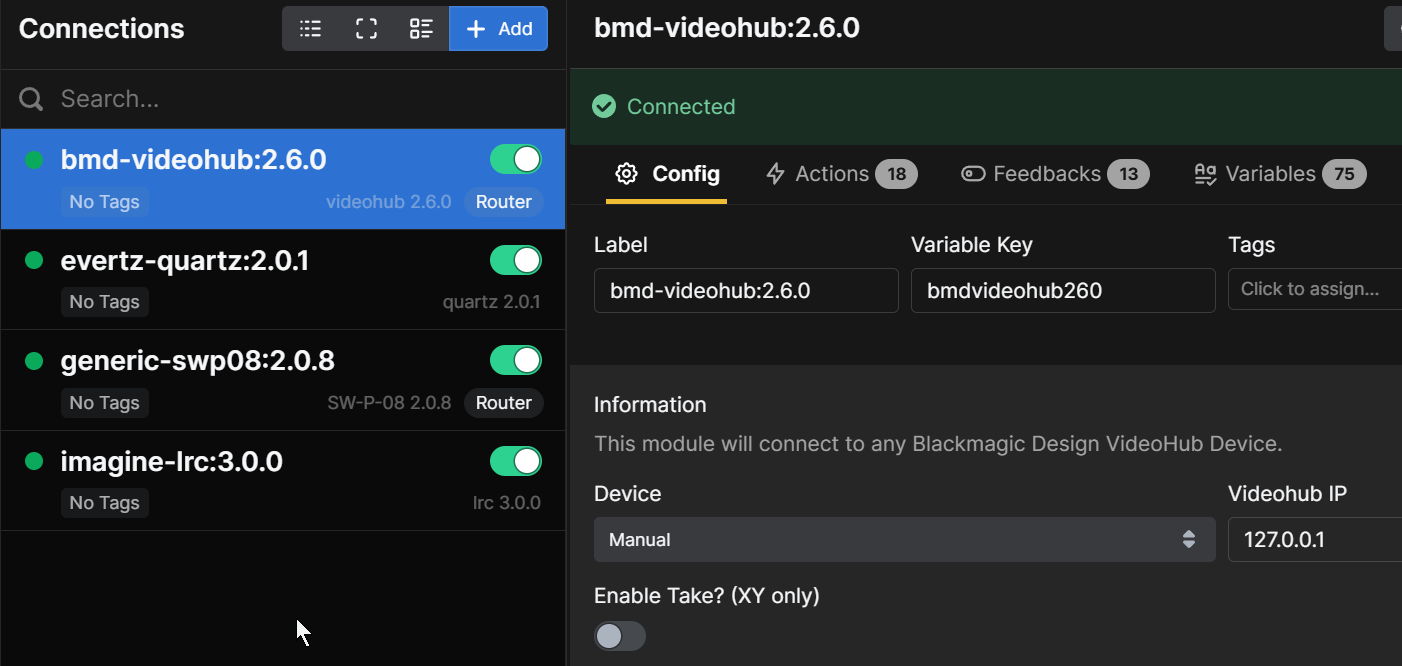Select the imagine-lrc:3.0.0 connection

click(283, 481)
